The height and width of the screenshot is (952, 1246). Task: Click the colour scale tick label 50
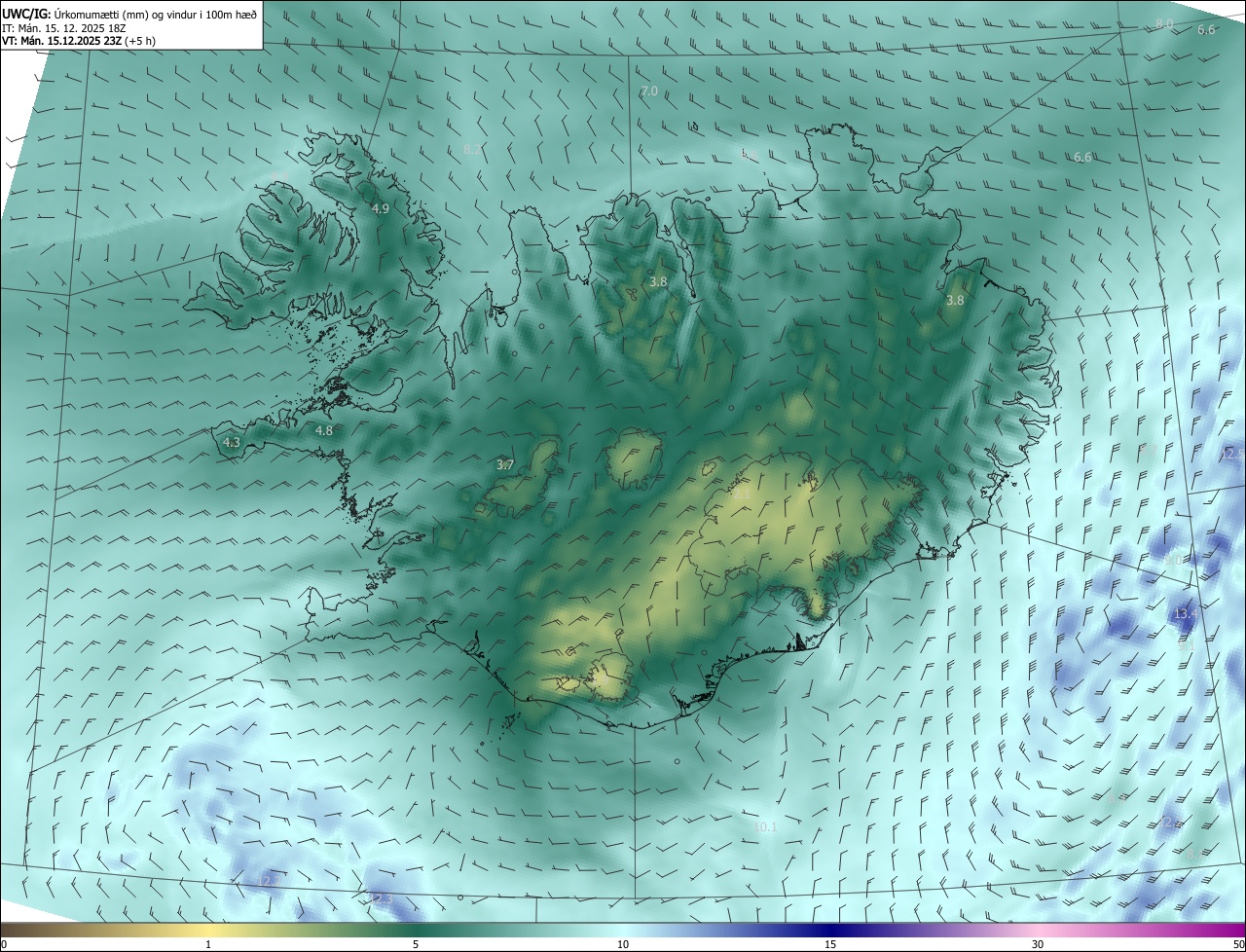point(1238,944)
